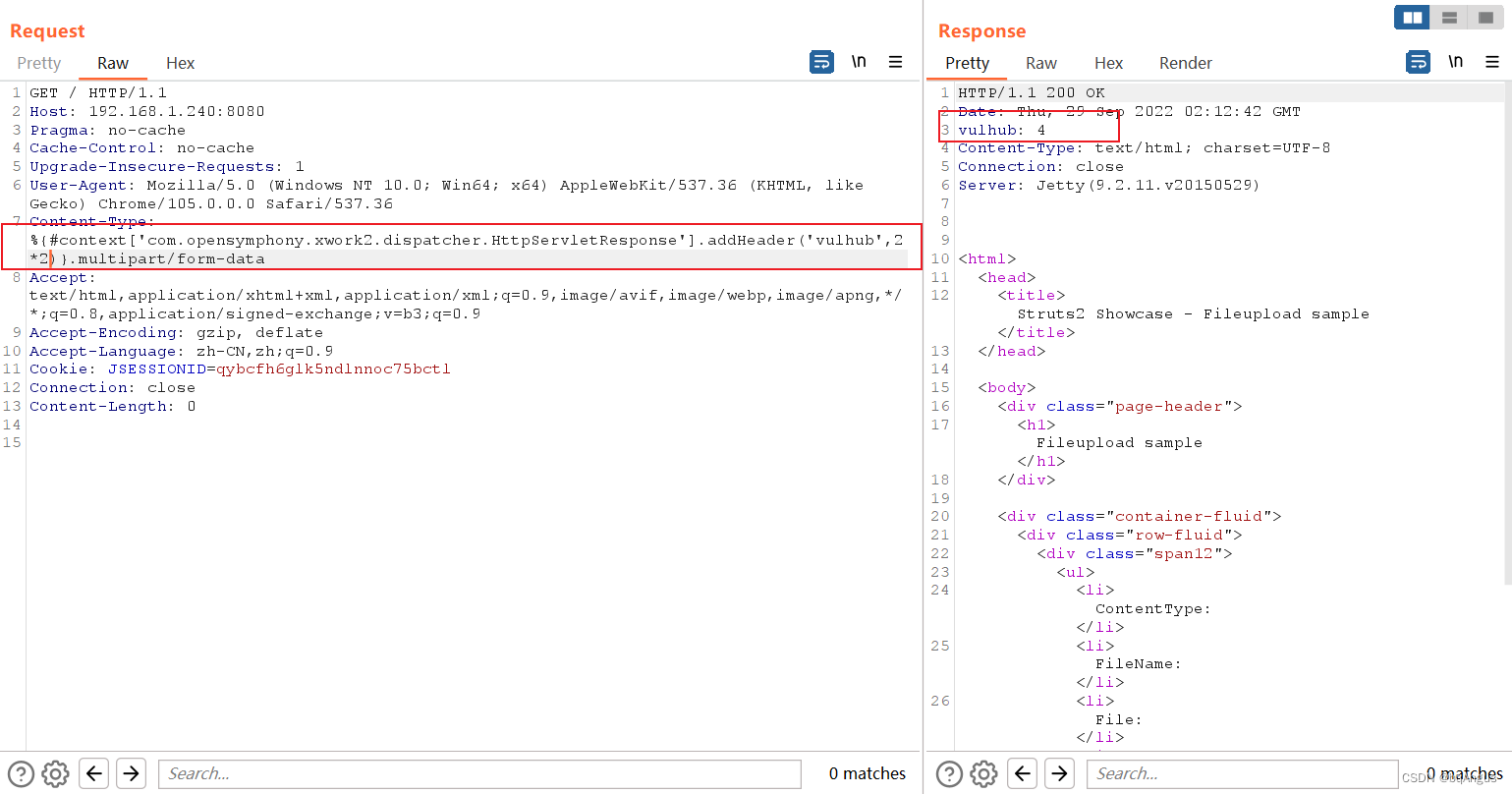The width and height of the screenshot is (1512, 794).
Task: Click the response 'Date:' header line
Action: coord(1130,111)
